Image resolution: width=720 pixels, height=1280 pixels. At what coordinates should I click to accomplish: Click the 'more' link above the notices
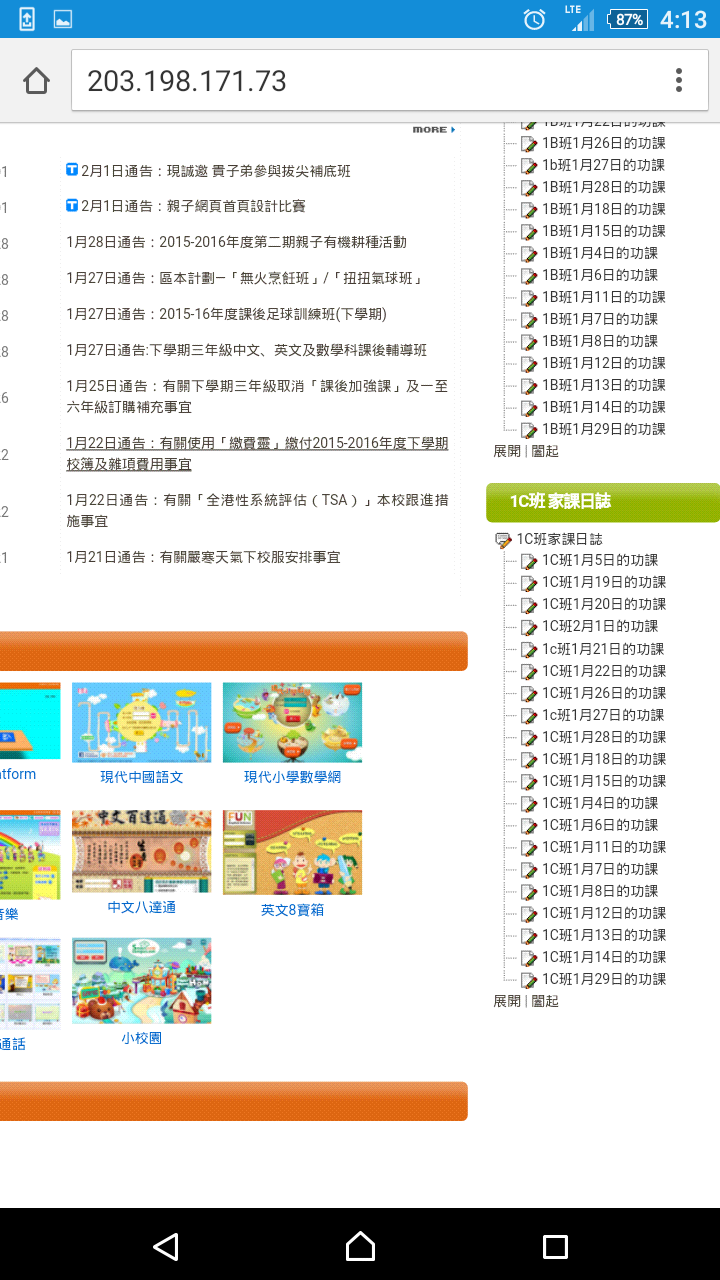pyautogui.click(x=433, y=130)
